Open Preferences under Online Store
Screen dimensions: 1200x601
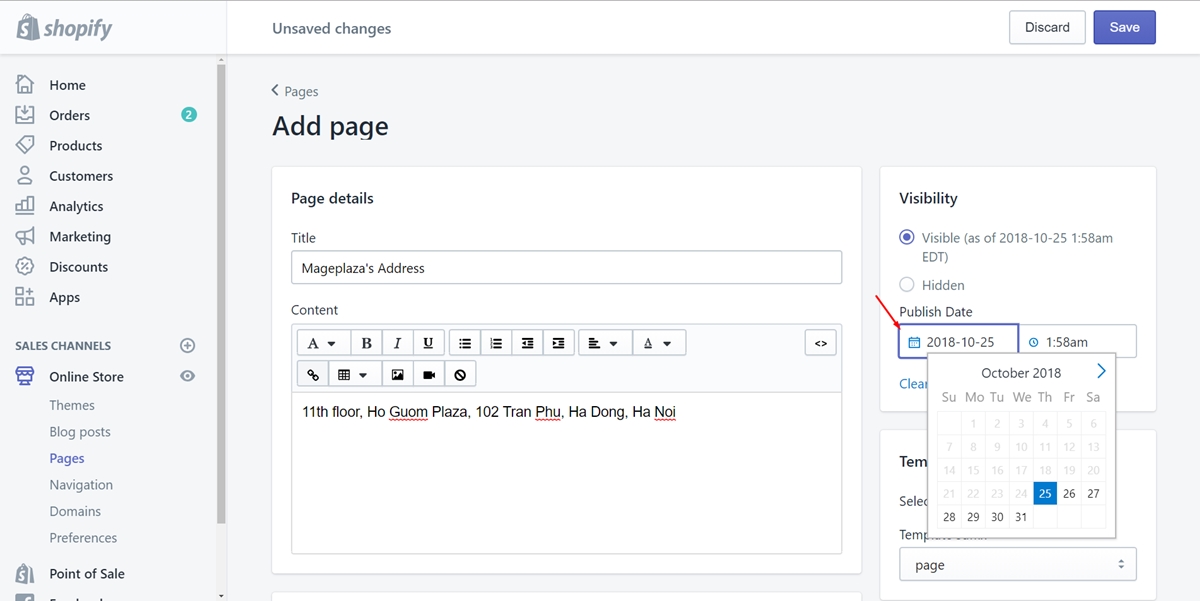(83, 538)
